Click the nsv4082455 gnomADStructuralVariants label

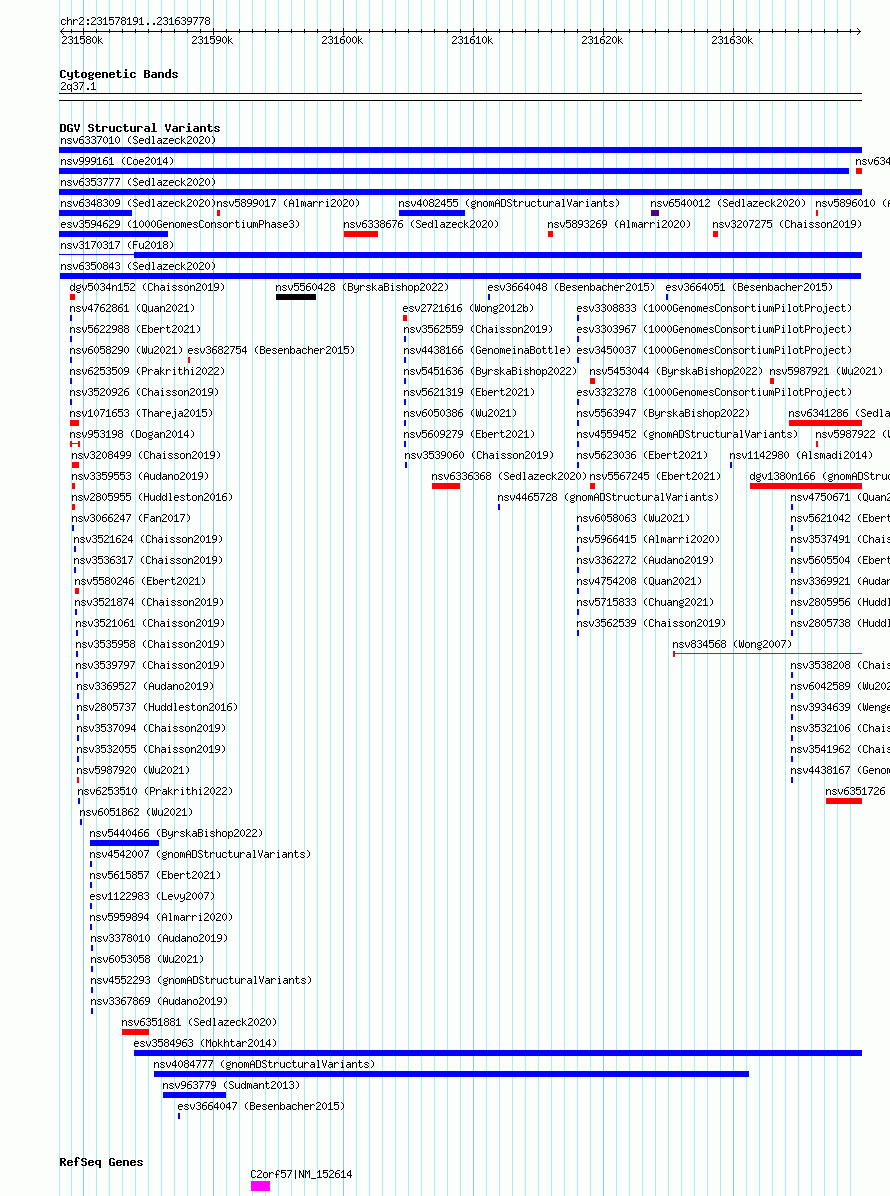tap(509, 204)
